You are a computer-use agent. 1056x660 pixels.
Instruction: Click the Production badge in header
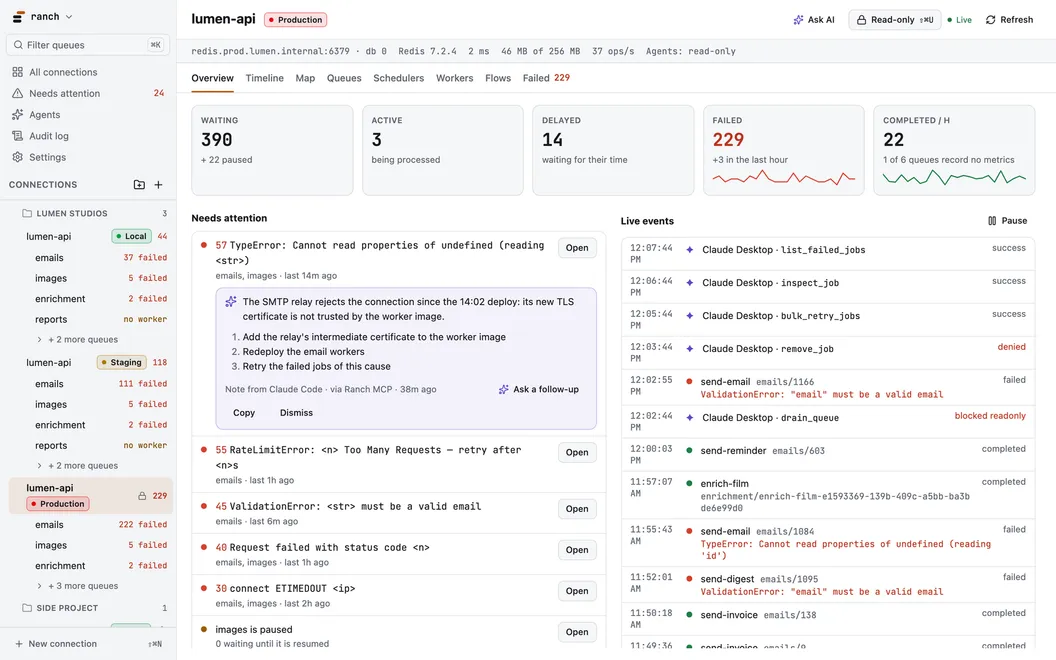tap(296, 20)
